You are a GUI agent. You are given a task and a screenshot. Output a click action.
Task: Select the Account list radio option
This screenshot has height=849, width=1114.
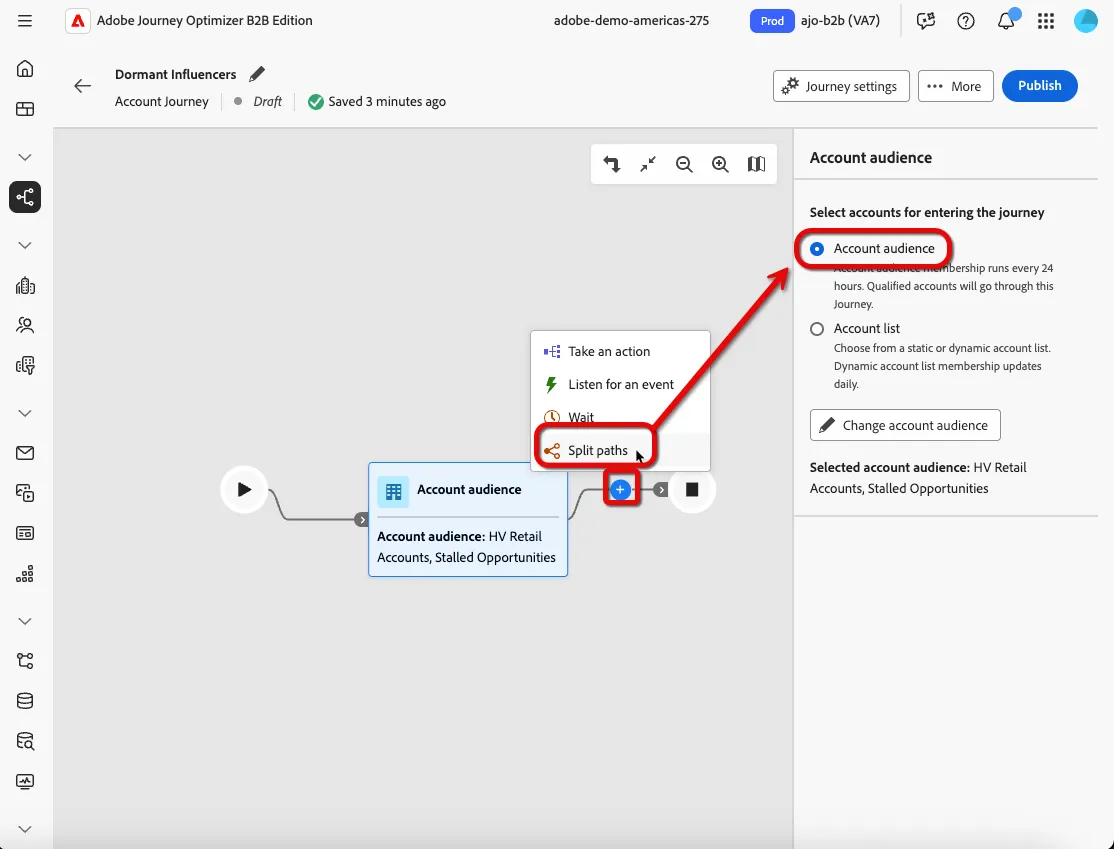817,329
